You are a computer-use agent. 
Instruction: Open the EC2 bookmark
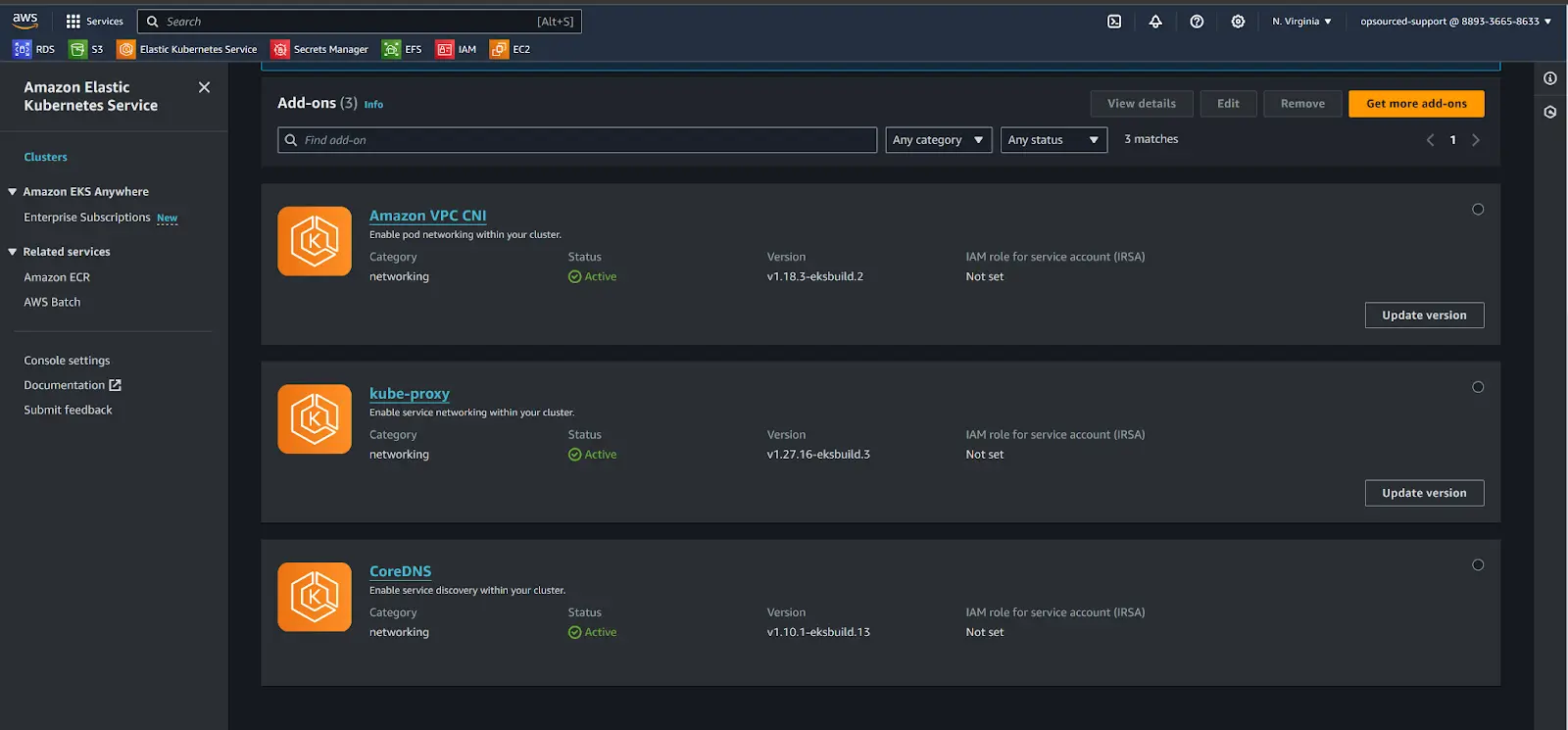coord(511,49)
